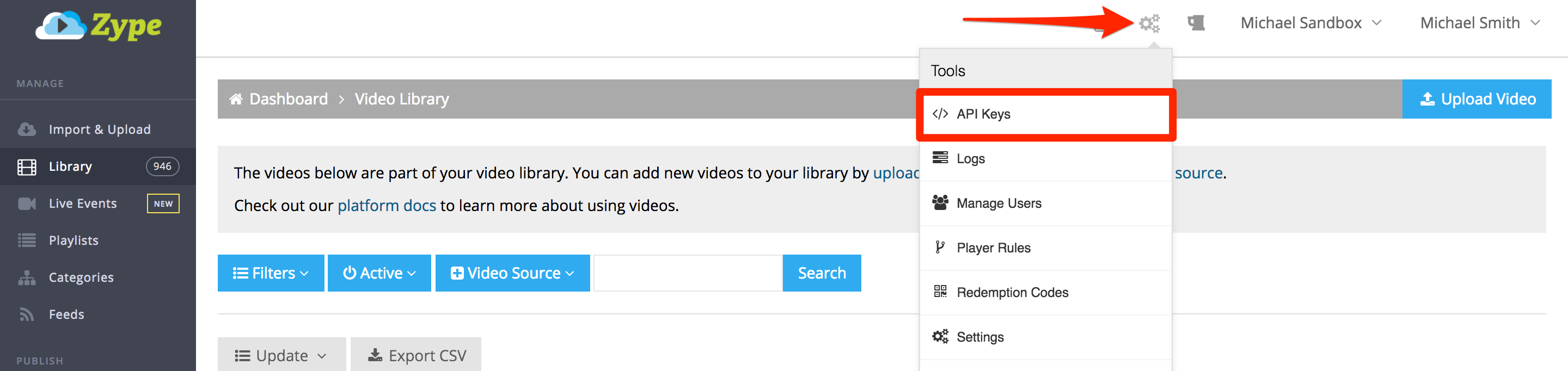Open Import & Upload from sidebar
This screenshot has height=371, width=1568.
click(x=99, y=129)
